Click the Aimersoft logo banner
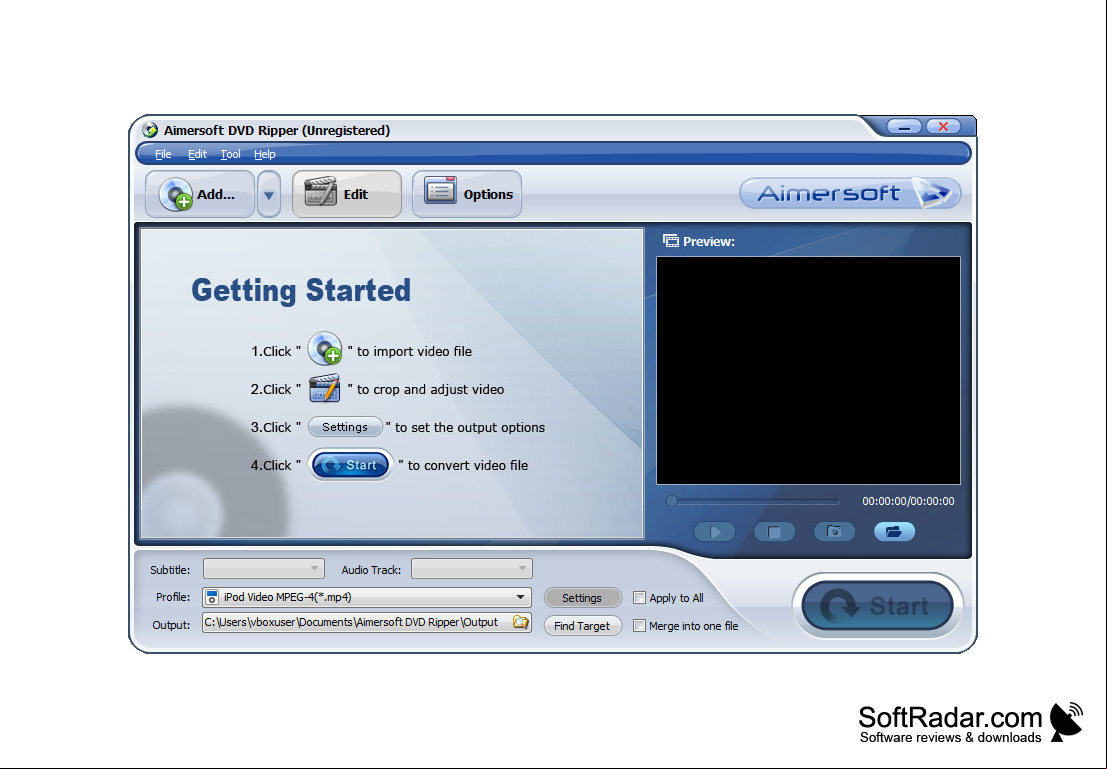Screen dimensions: 1107x769 coord(850,193)
